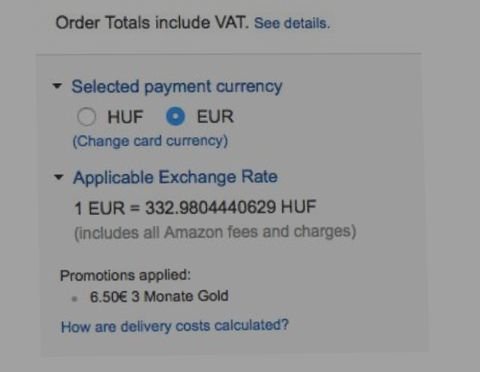This screenshot has width=480, height=372.
Task: Click the 1 EUR = 332.9804440629 HUF text
Action: click(195, 207)
